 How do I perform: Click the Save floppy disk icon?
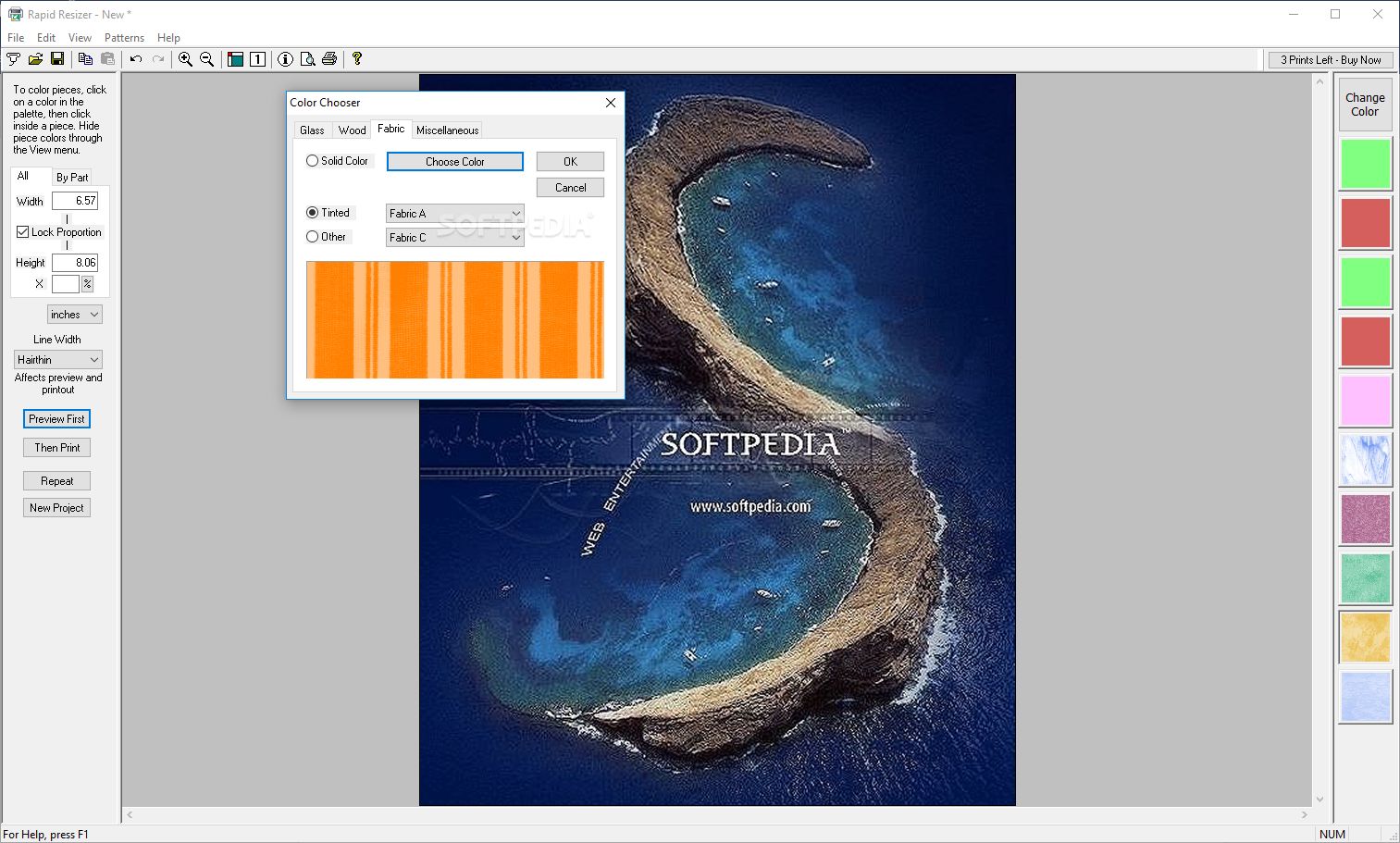(57, 59)
